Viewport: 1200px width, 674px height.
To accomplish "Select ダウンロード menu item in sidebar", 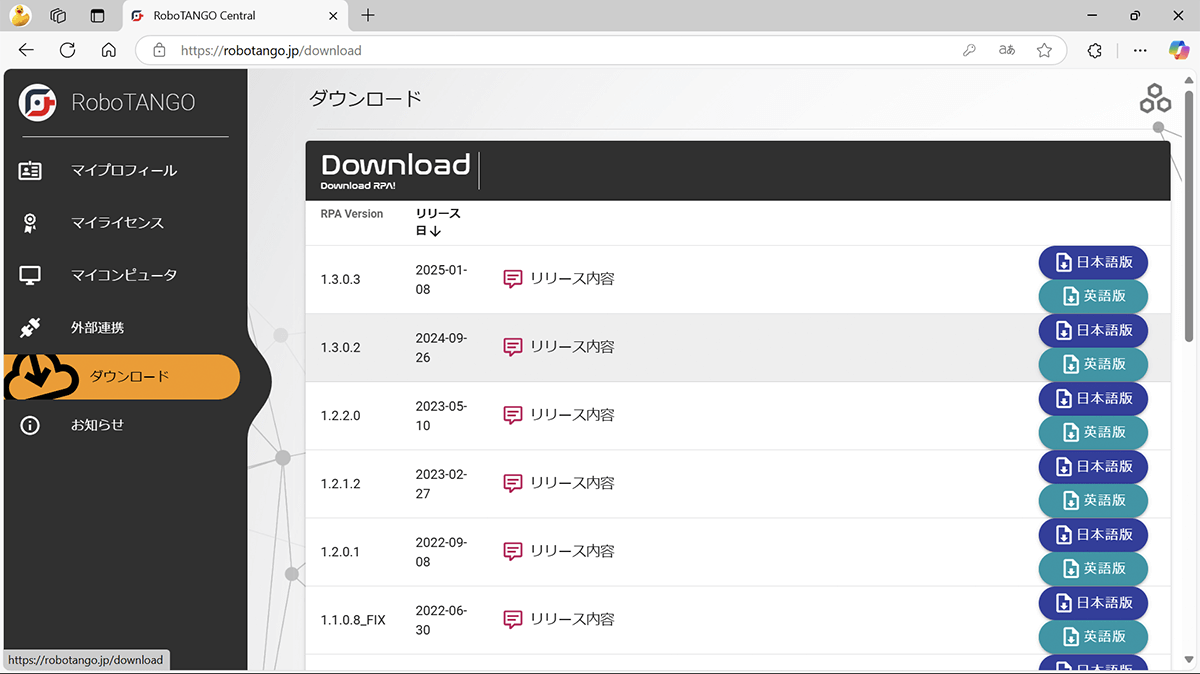I will click(x=122, y=377).
